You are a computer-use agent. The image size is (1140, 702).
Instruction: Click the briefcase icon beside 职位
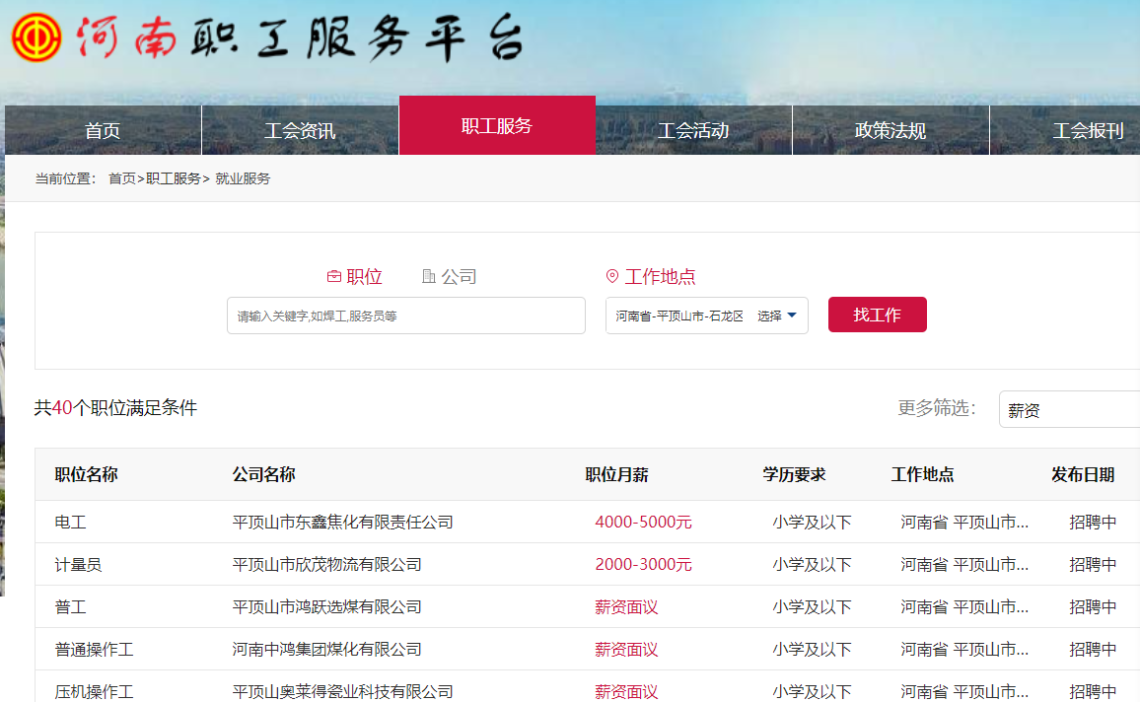click(x=334, y=276)
